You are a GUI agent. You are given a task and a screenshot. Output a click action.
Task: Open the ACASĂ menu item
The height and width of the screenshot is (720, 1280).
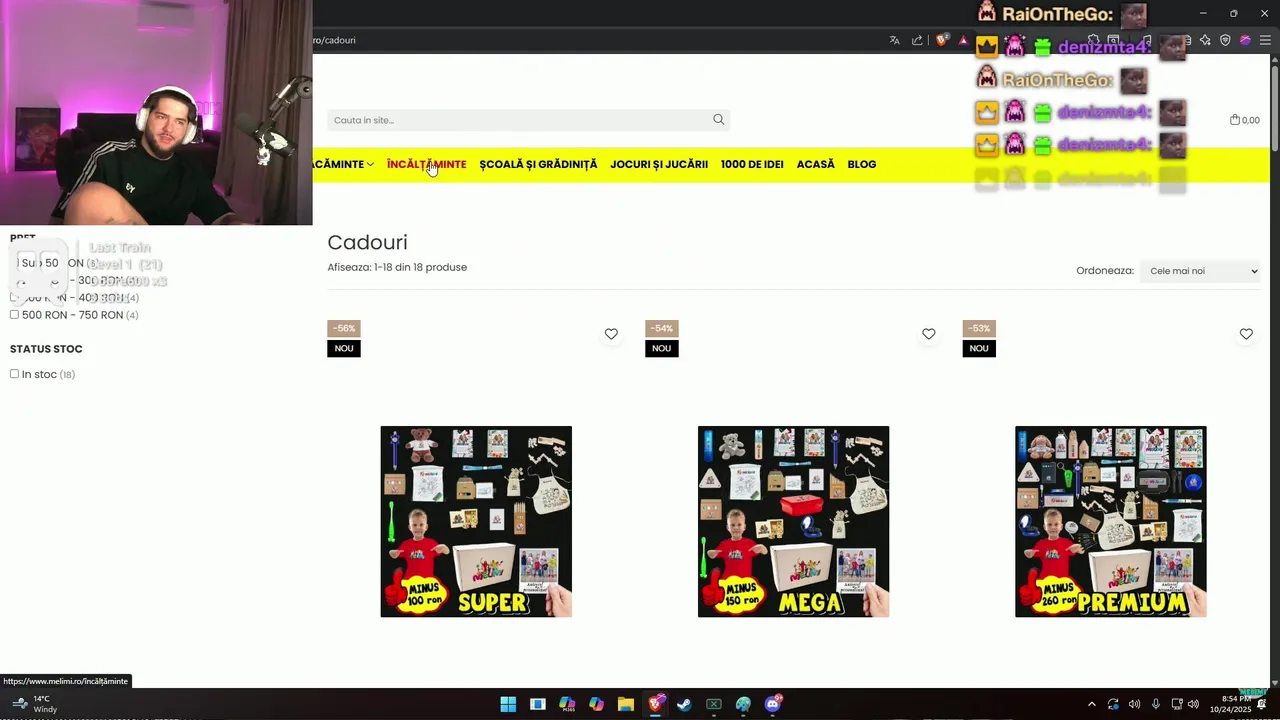point(815,164)
